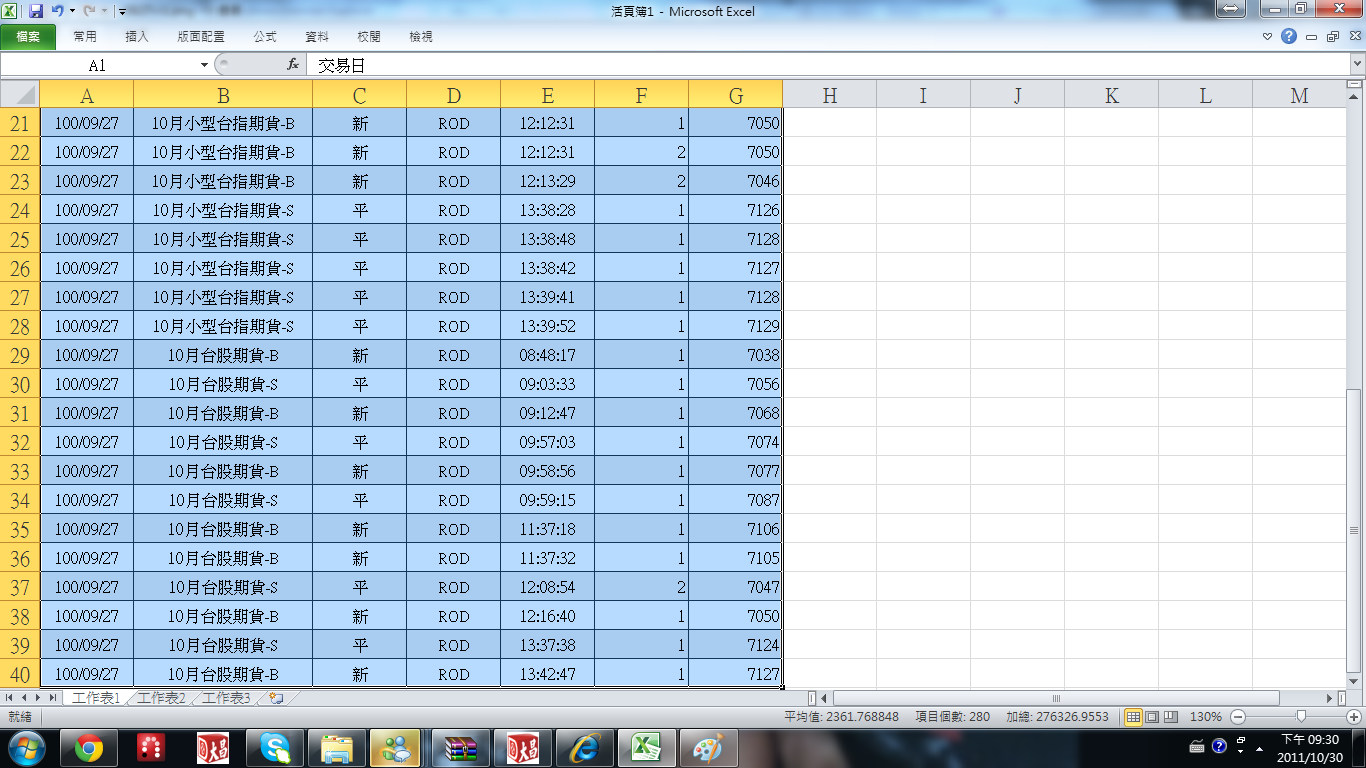Switch to Page Layout view button
The width and height of the screenshot is (1366, 768).
click(1152, 717)
